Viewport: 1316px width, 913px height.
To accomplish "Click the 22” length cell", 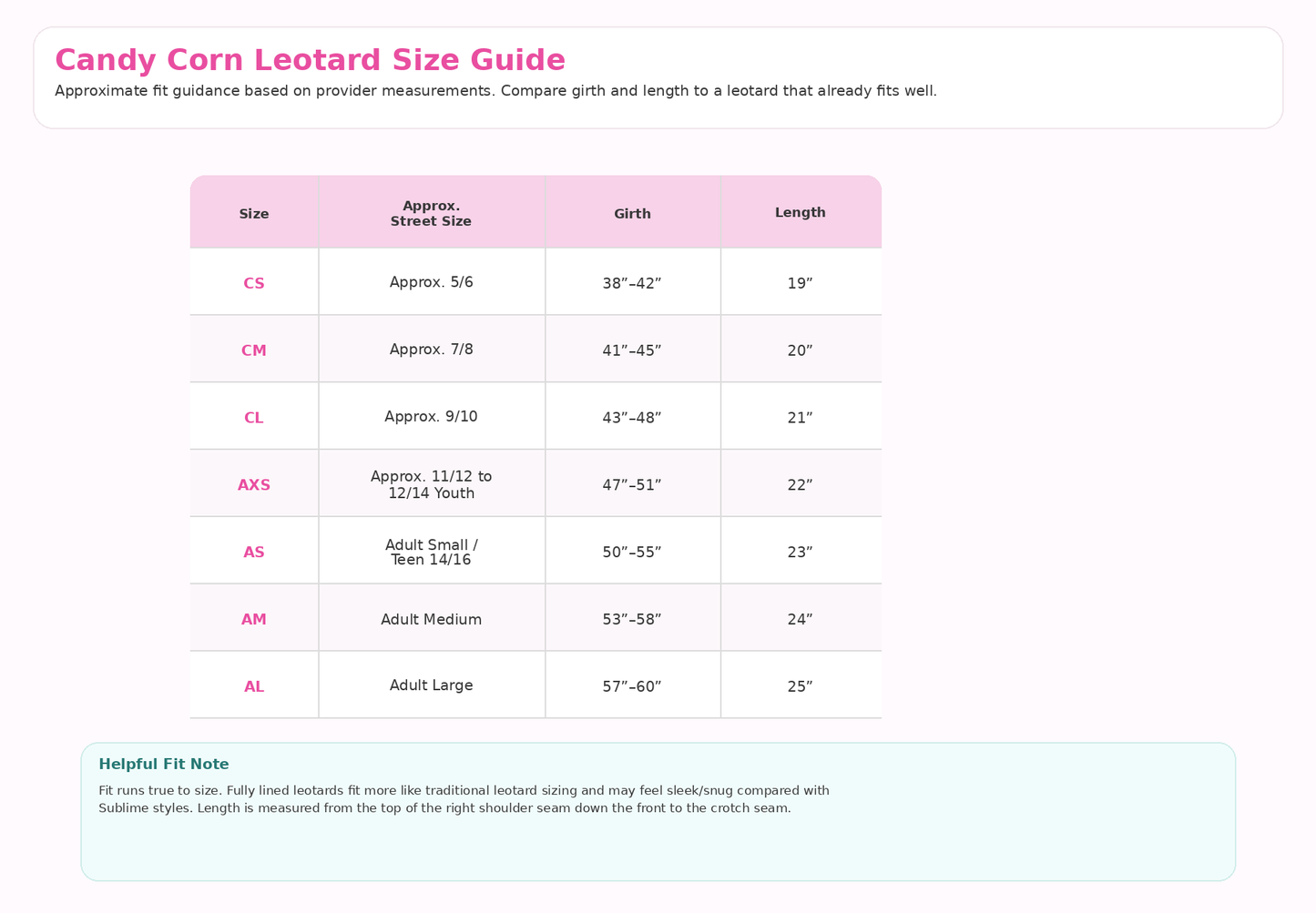I will 801,485.
